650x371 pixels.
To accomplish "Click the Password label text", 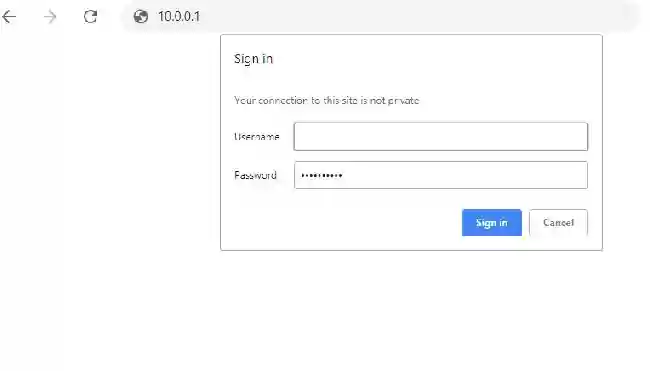I will coord(255,175).
